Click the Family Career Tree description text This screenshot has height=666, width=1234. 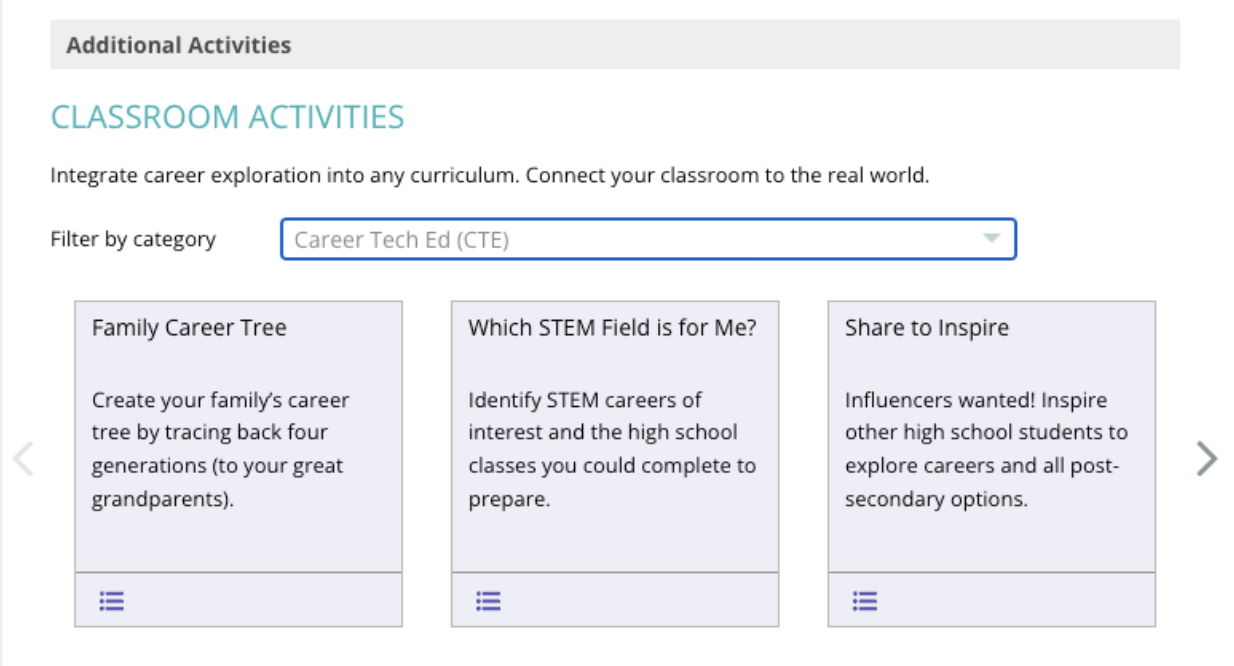coord(222,449)
